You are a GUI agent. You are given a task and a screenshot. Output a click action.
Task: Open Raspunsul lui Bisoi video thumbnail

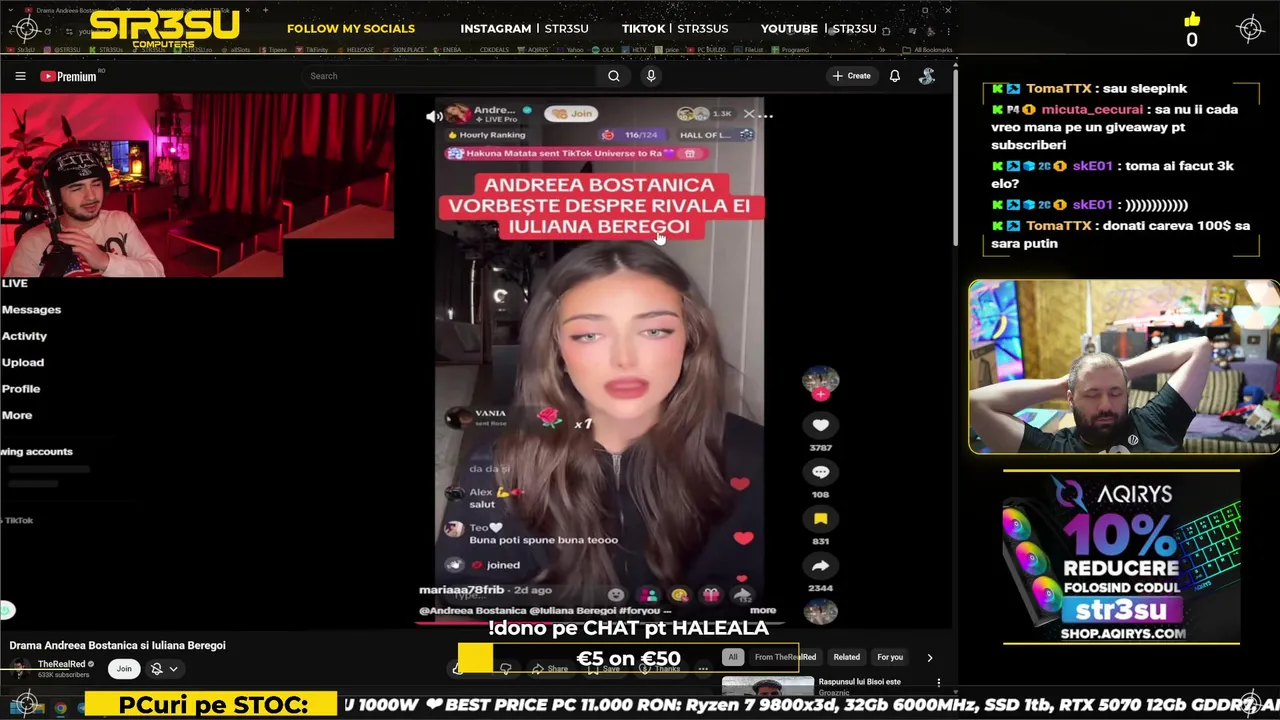tap(768, 685)
